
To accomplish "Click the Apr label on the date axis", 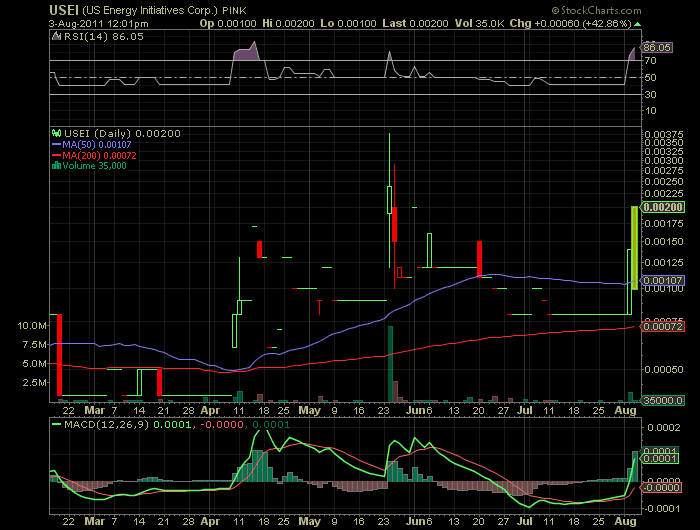I will (210, 410).
